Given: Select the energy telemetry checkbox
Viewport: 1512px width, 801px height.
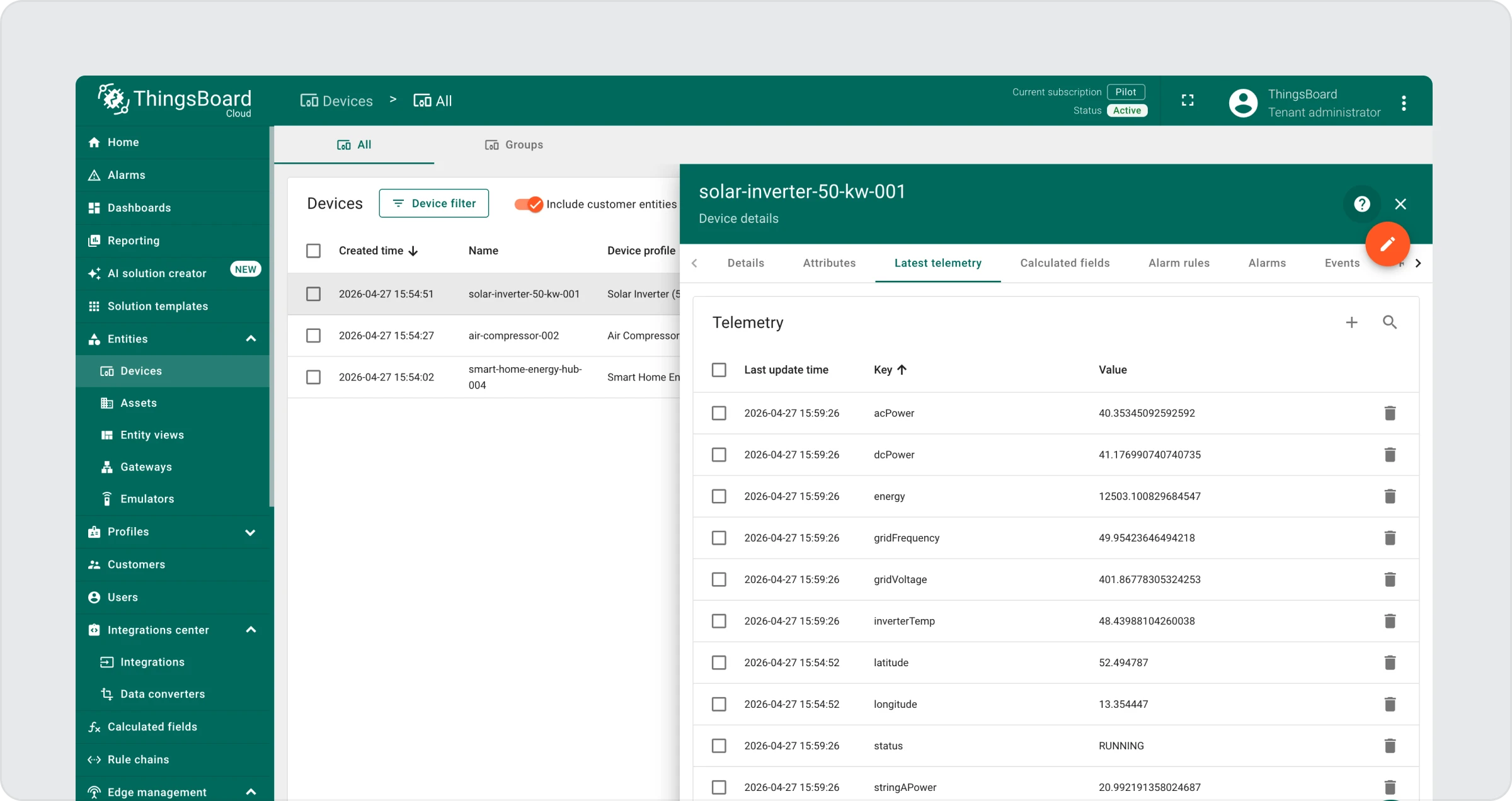Looking at the screenshot, I should coord(719,496).
